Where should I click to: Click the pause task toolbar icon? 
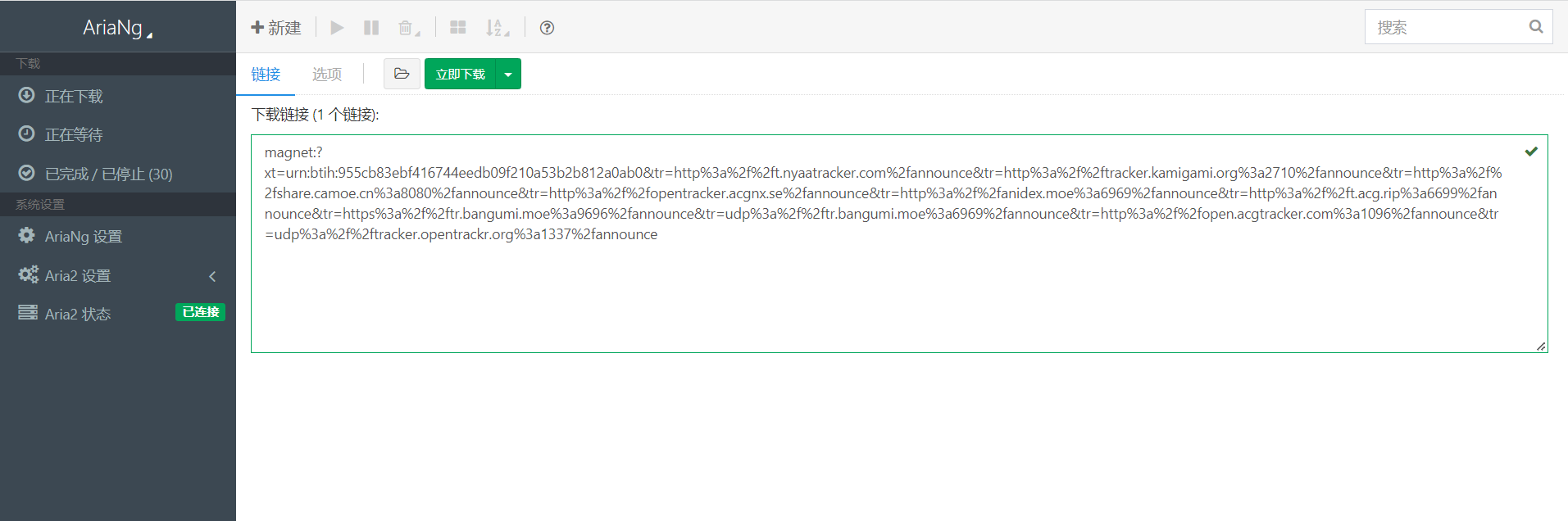pyautogui.click(x=371, y=28)
